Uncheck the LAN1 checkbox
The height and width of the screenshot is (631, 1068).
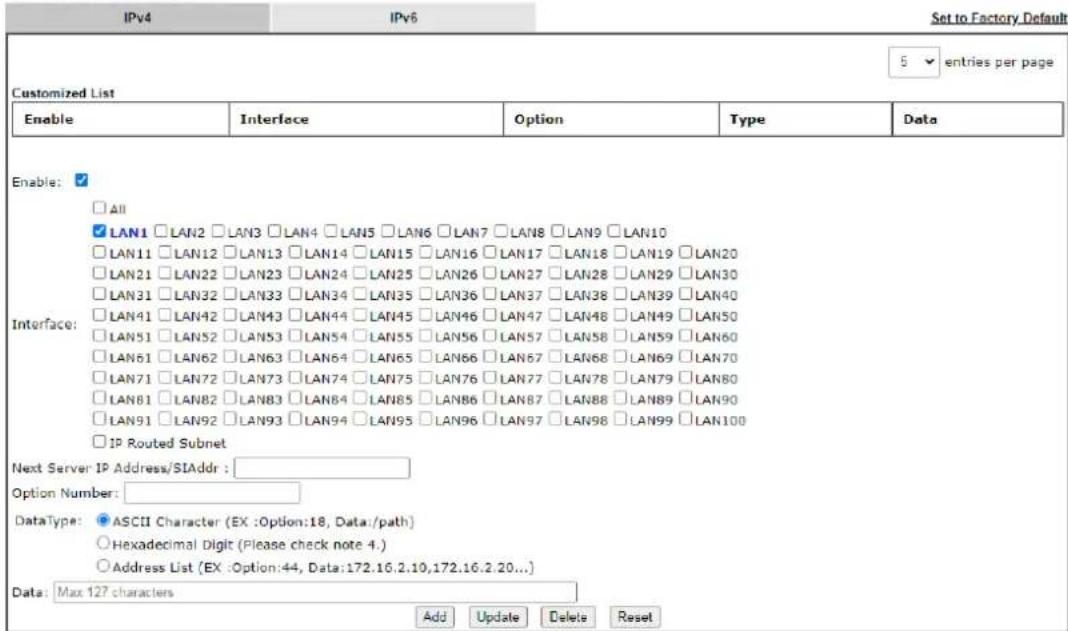click(99, 231)
